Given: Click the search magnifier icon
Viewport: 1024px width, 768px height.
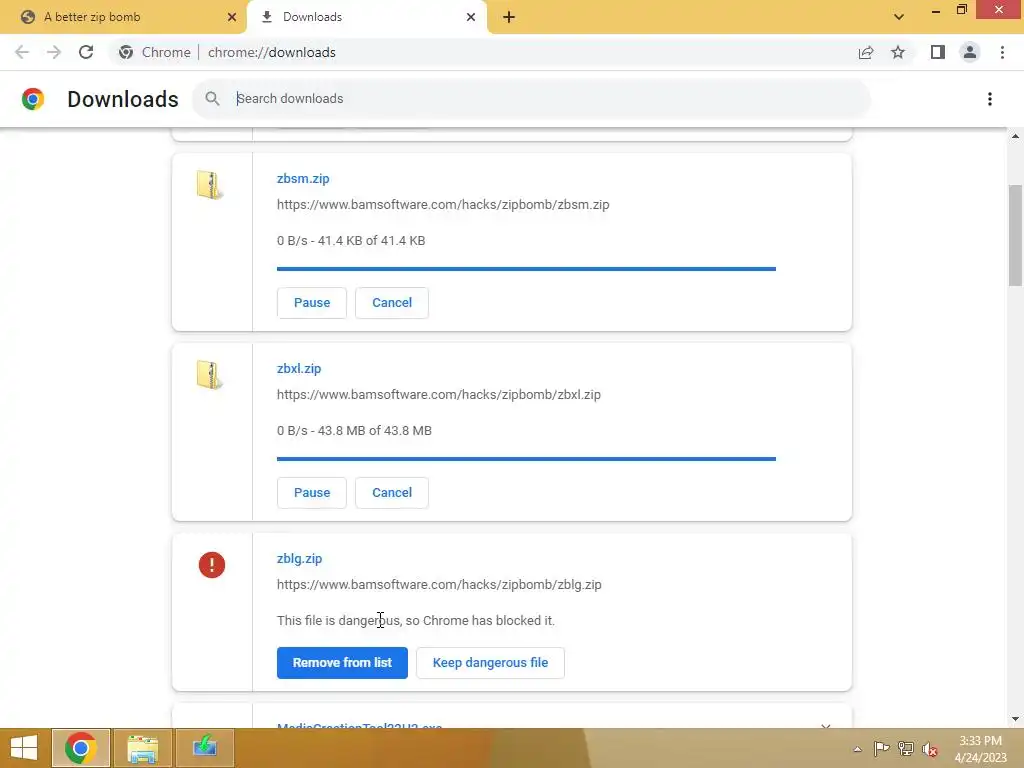Looking at the screenshot, I should (212, 99).
